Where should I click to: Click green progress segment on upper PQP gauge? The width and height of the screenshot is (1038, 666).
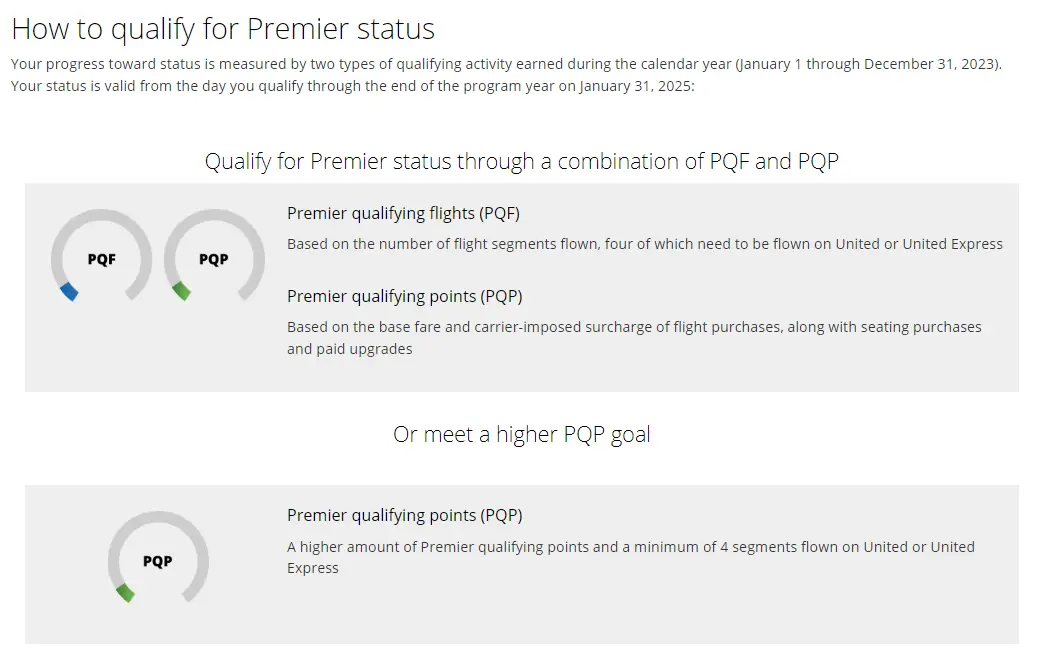coord(181,292)
